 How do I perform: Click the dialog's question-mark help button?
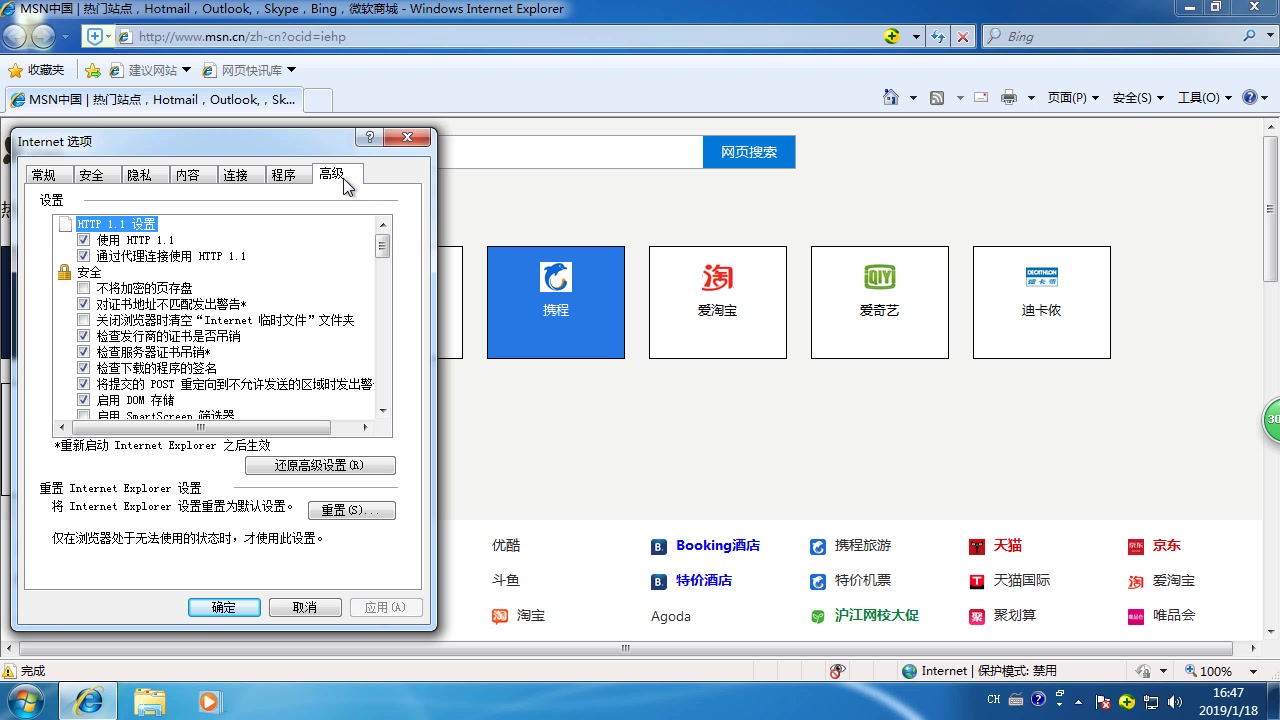click(x=369, y=137)
